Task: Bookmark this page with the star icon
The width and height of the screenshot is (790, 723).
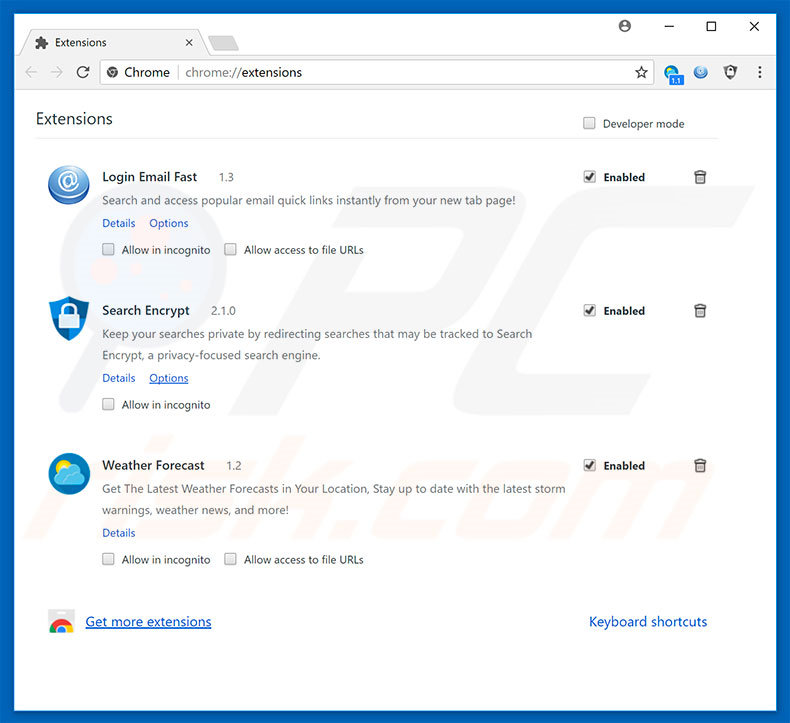Action: click(x=641, y=73)
